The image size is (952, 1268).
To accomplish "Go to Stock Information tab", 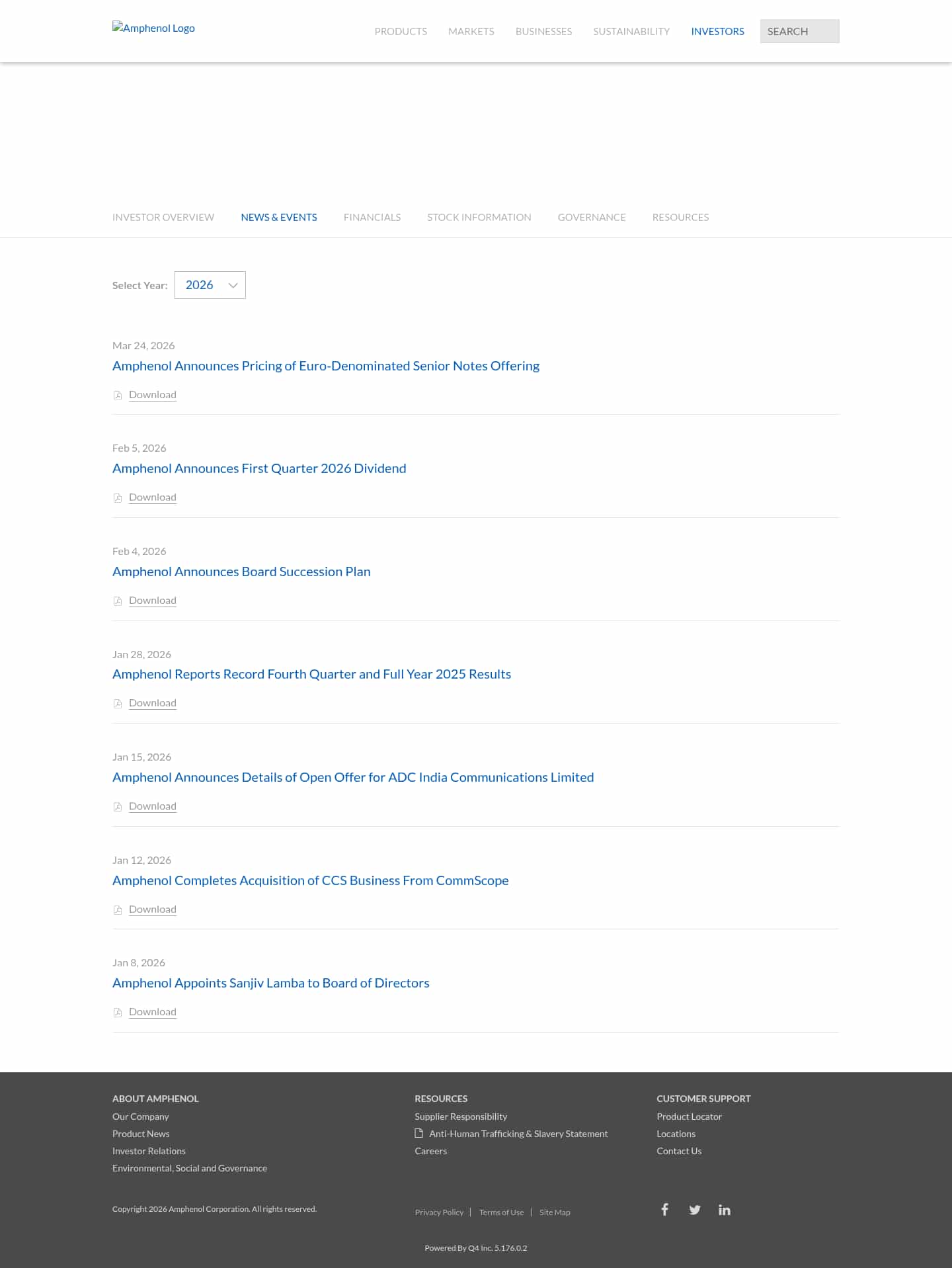I will (x=479, y=217).
